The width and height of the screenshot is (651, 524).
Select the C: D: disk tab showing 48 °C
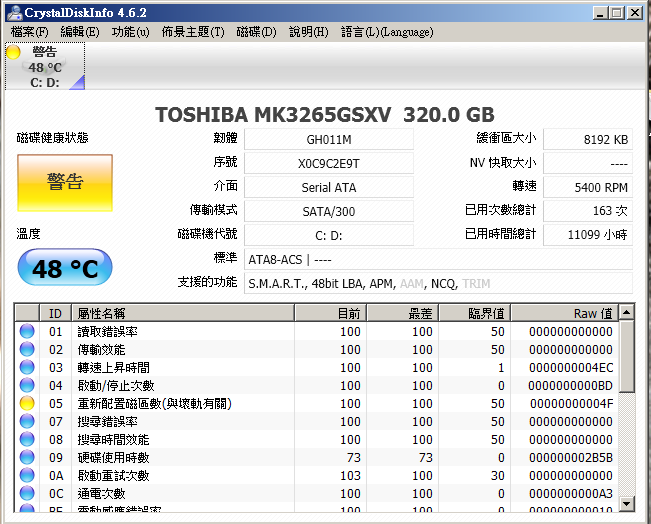45,66
